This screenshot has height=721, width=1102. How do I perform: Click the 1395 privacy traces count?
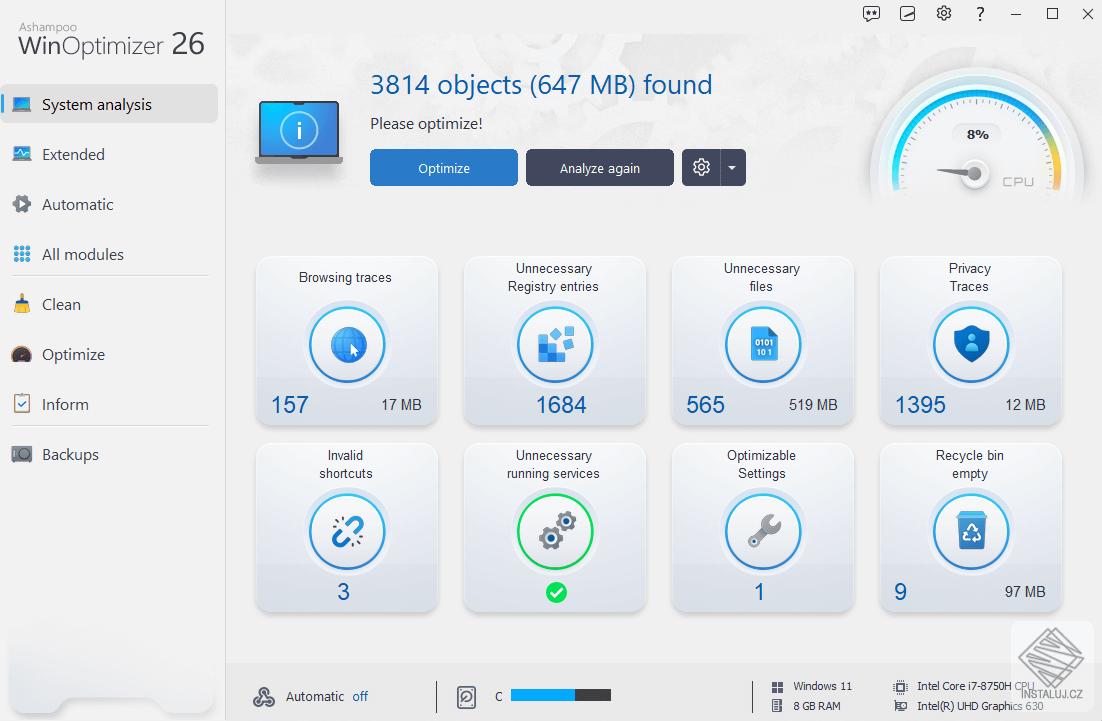tap(920, 405)
